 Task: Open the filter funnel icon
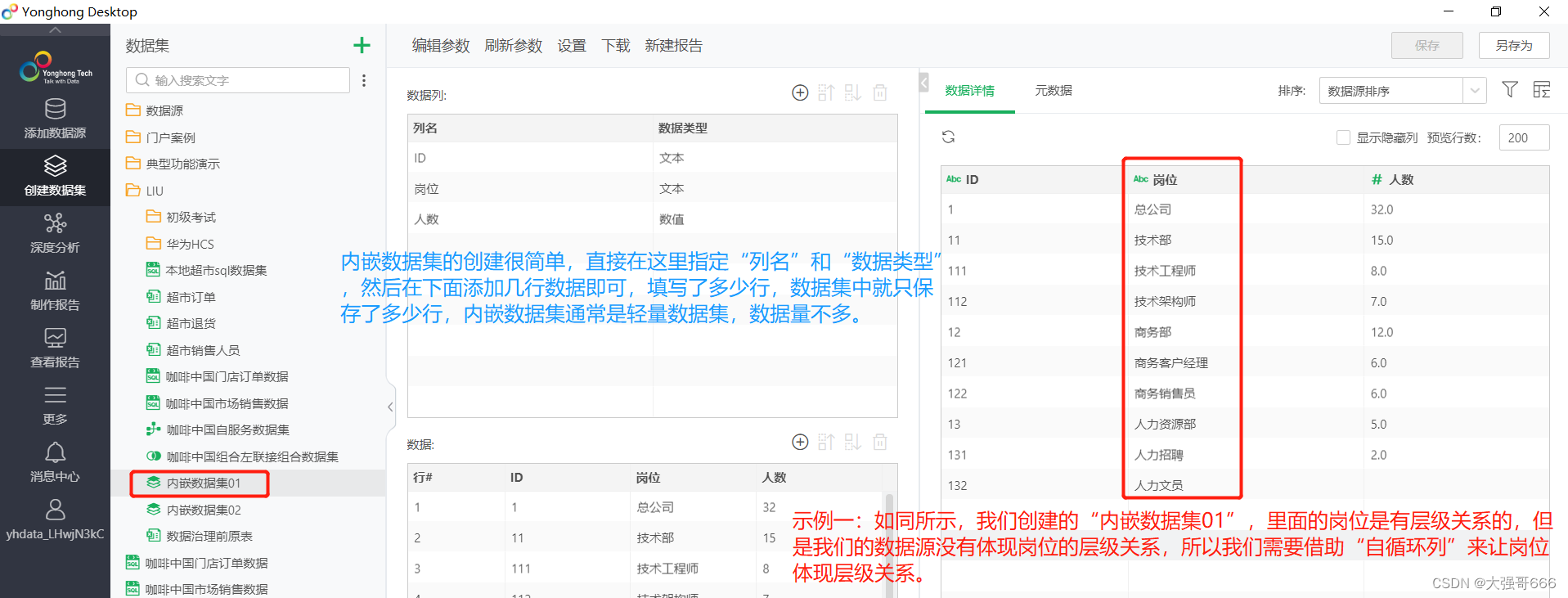click(x=1510, y=89)
